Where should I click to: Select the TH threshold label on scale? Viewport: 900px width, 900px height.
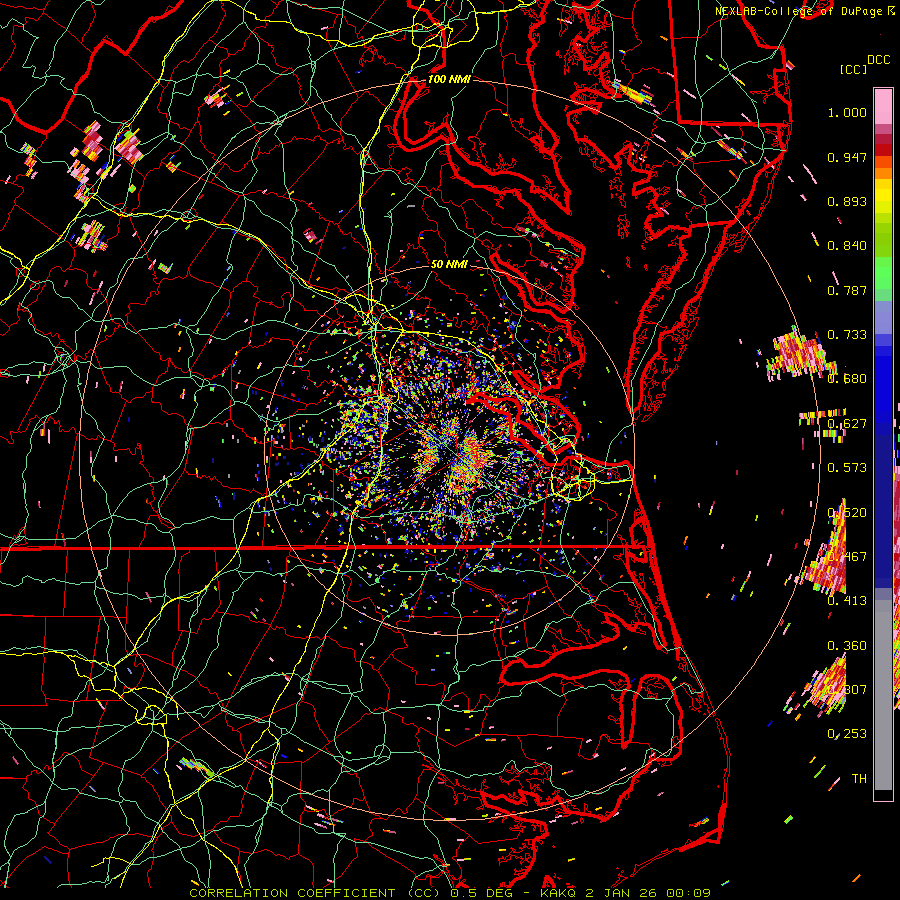pos(859,779)
